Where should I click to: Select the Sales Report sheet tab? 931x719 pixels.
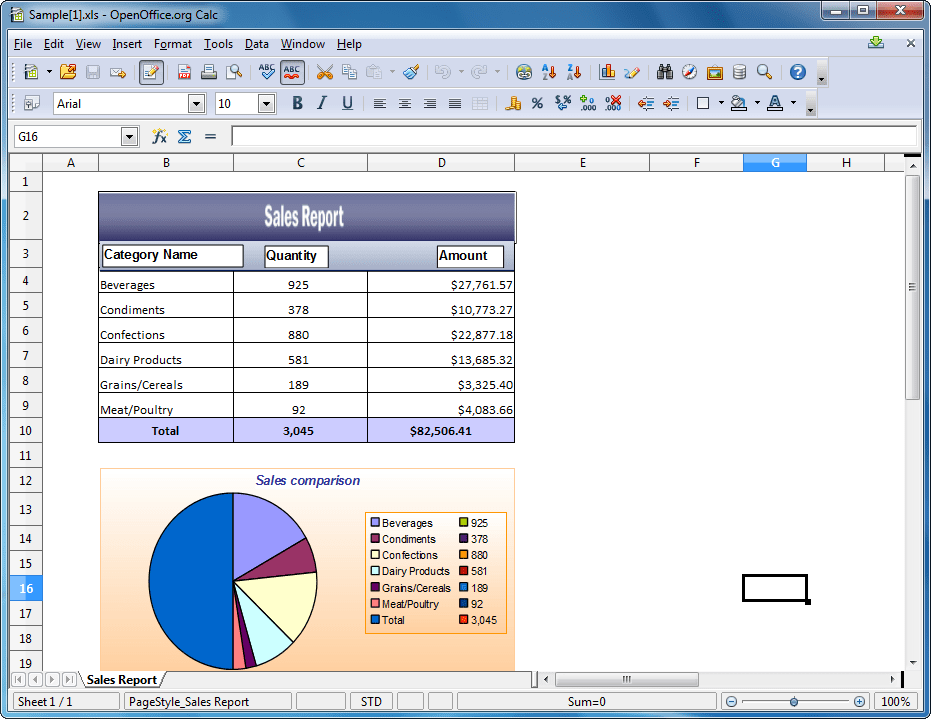point(122,680)
